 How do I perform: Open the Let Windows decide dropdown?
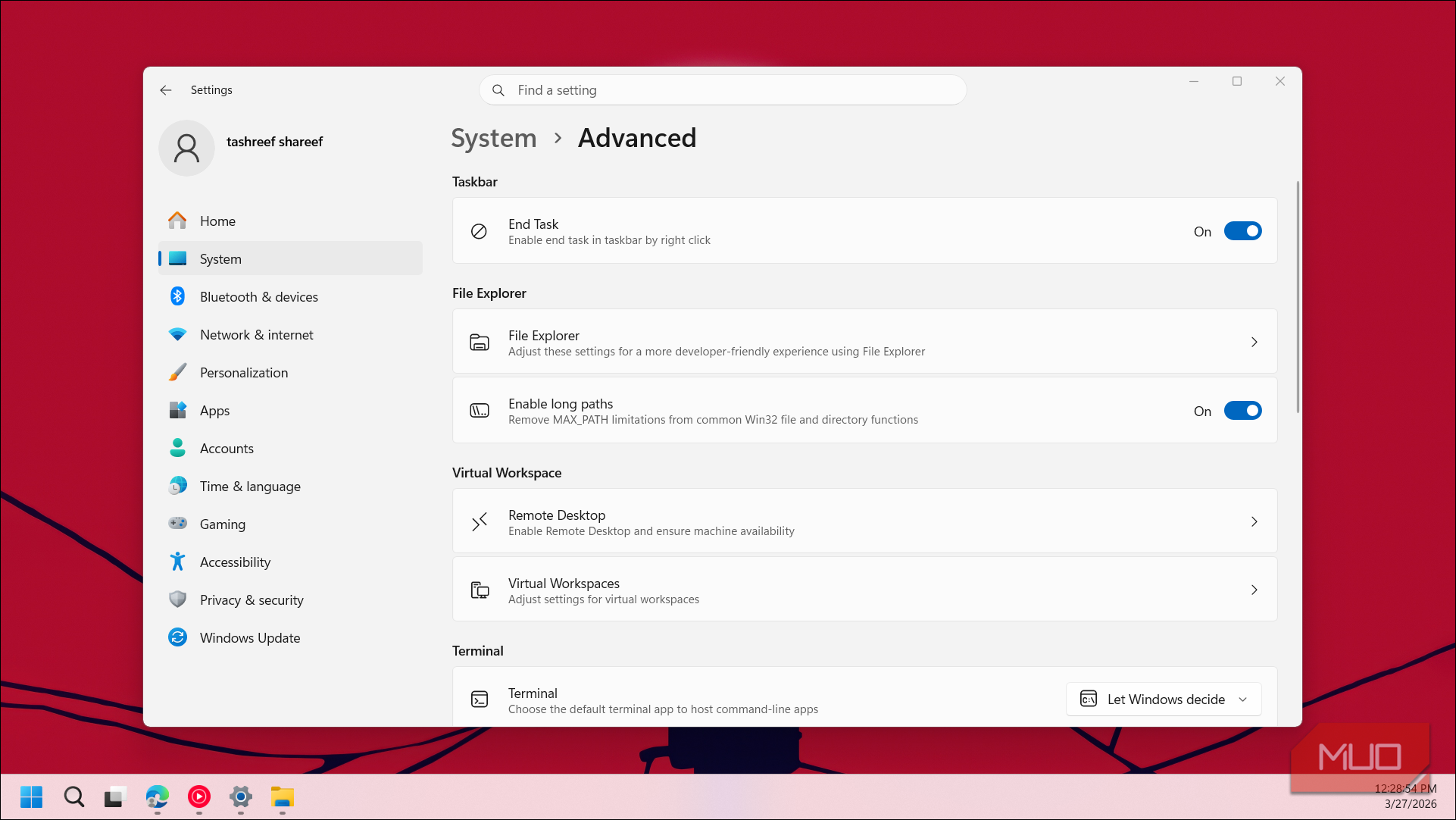click(x=1164, y=700)
